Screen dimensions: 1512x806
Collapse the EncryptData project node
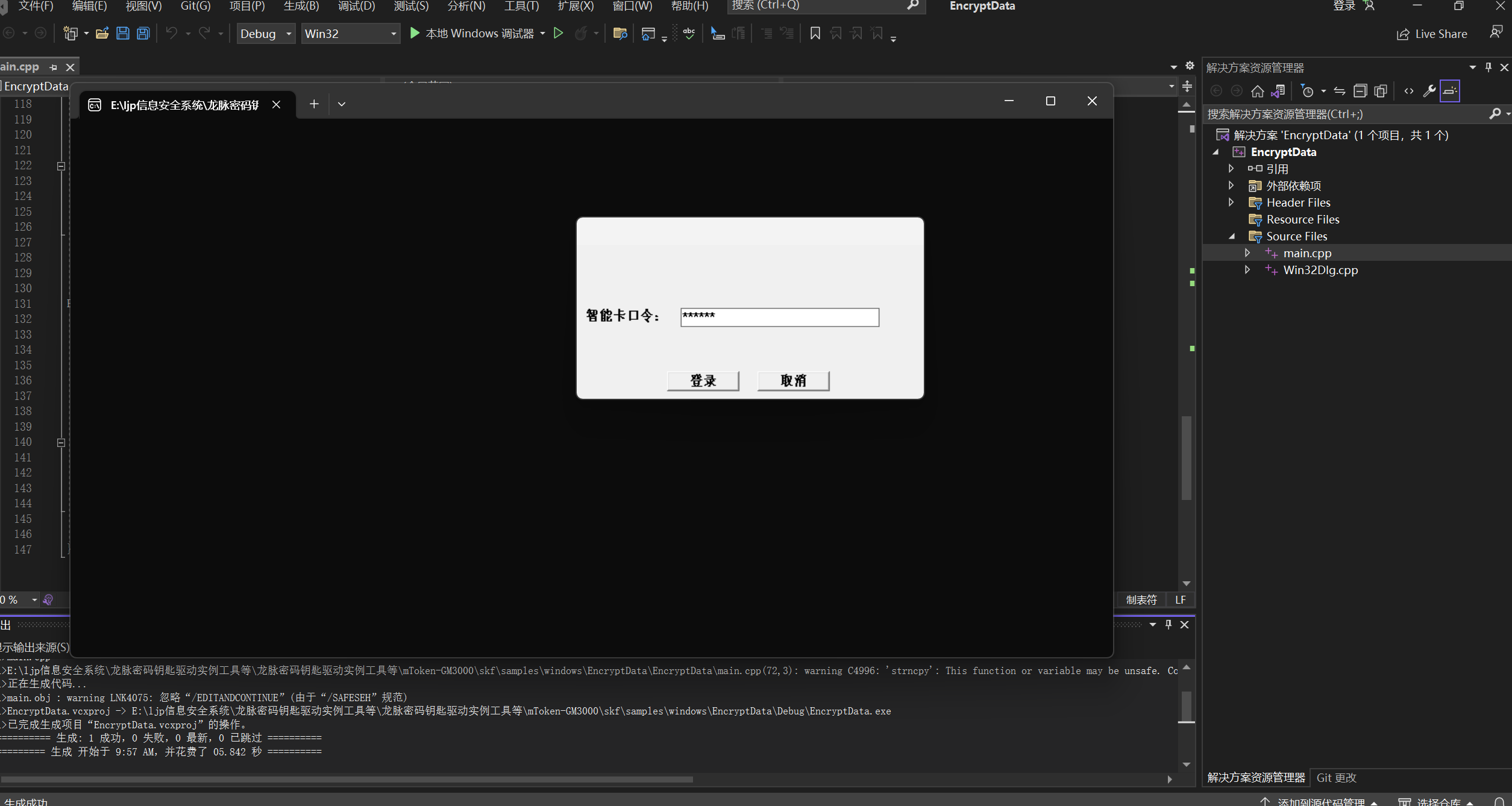point(1216,152)
